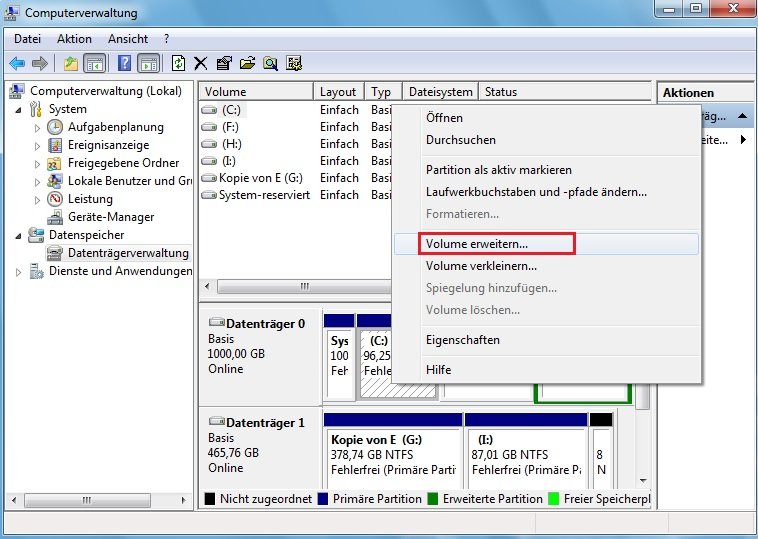
Task: Open the Datei menu
Action: (x=27, y=39)
